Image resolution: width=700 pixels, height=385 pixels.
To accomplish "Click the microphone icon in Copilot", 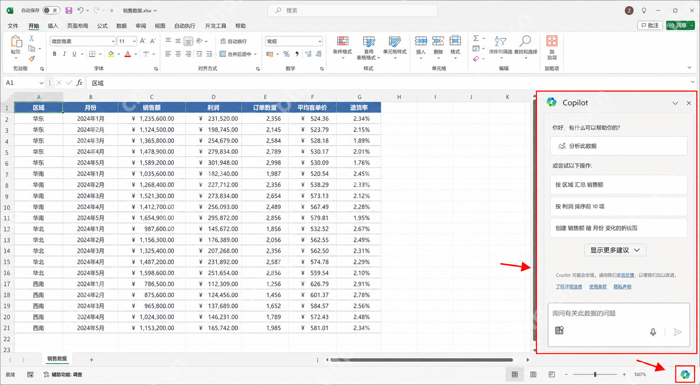I will [x=653, y=332].
